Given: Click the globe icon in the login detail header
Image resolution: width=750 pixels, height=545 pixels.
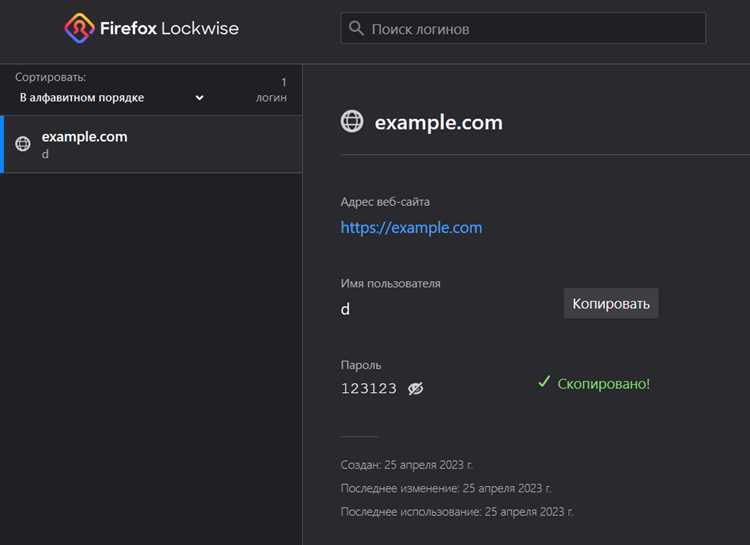Looking at the screenshot, I should (352, 121).
